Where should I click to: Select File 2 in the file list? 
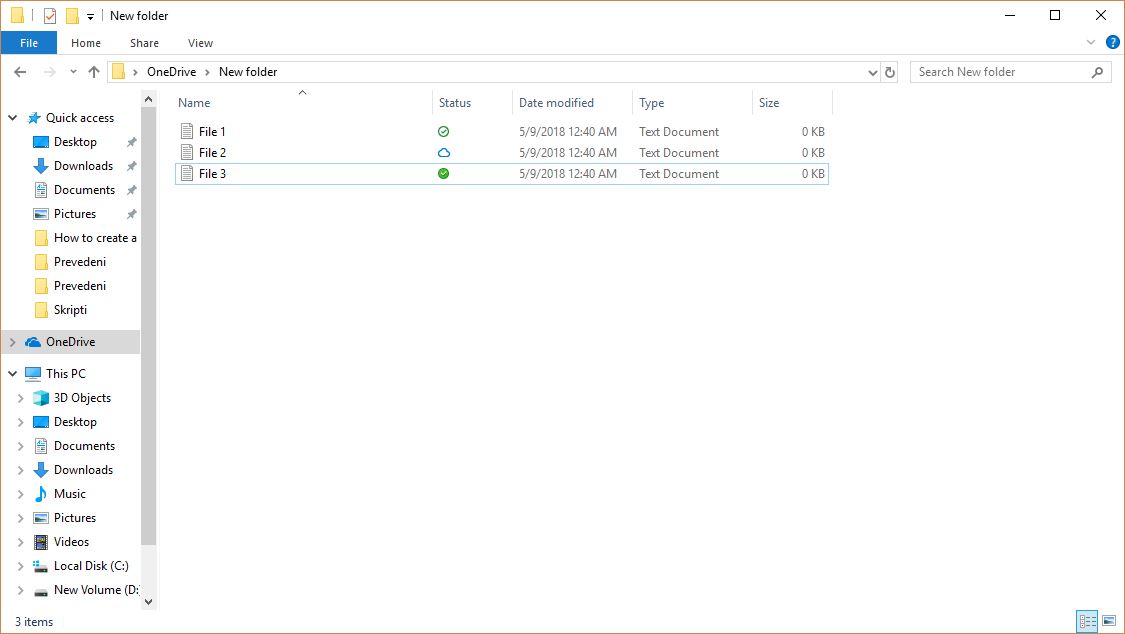[x=210, y=152]
